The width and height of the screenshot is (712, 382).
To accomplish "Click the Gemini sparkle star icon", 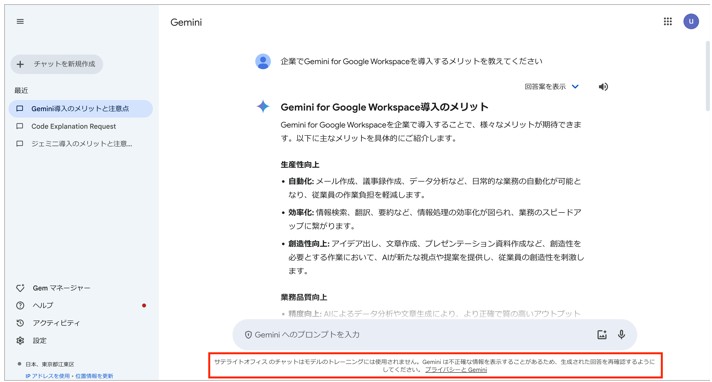I will click(x=263, y=107).
